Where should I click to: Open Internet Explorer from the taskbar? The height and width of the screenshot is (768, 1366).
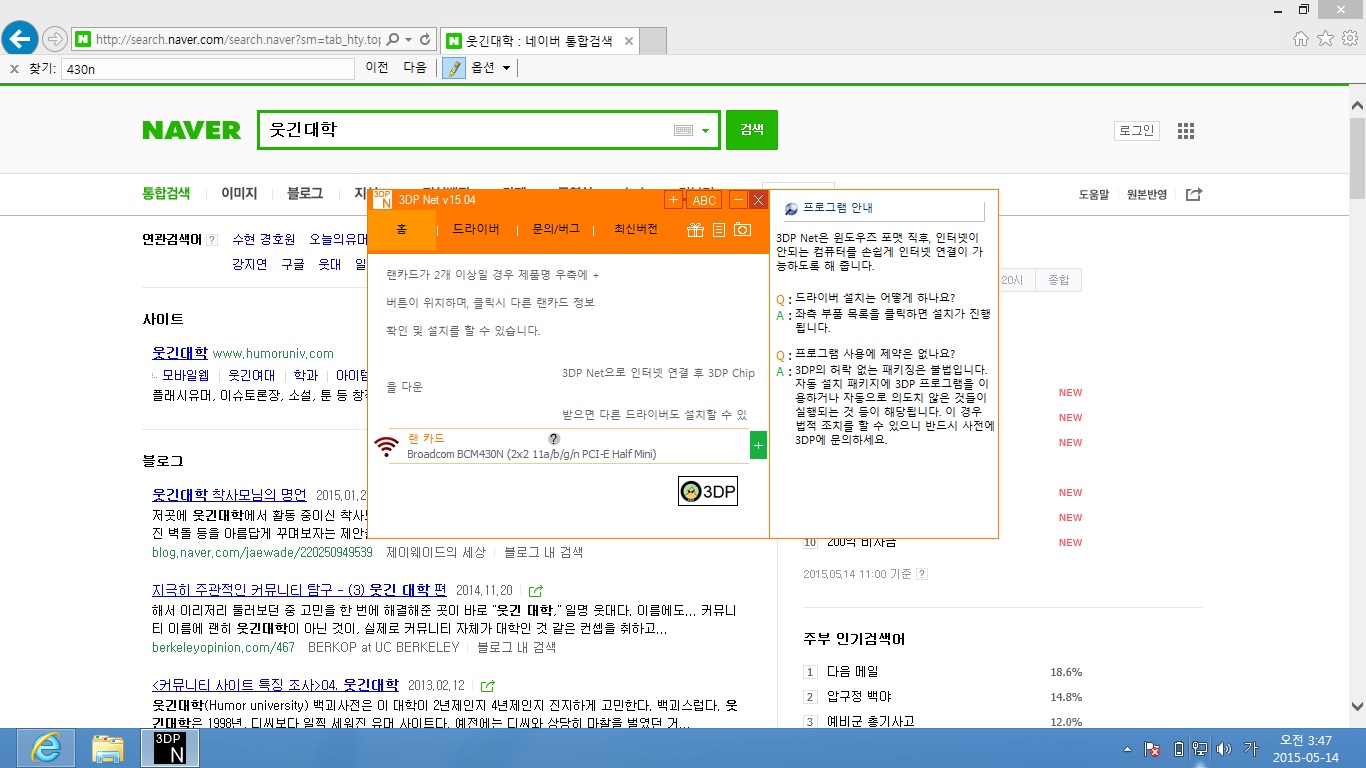click(x=45, y=748)
